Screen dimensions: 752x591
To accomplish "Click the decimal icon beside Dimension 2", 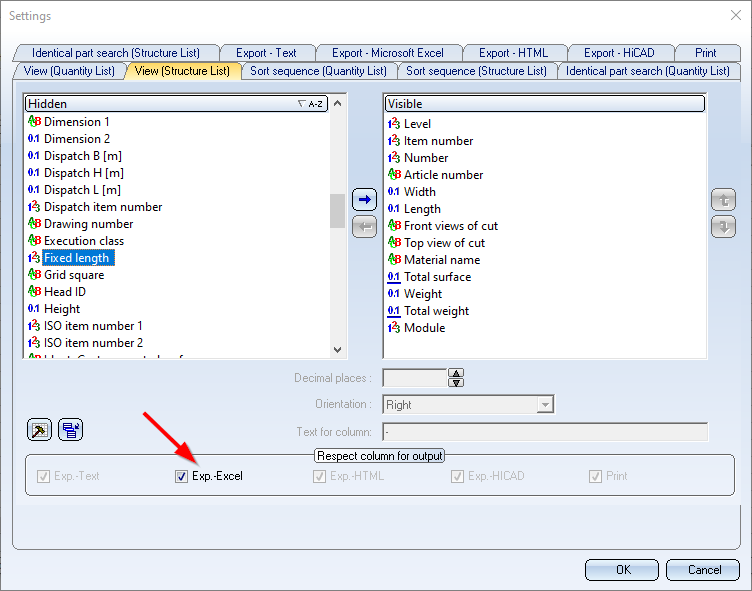I will click(x=34, y=139).
